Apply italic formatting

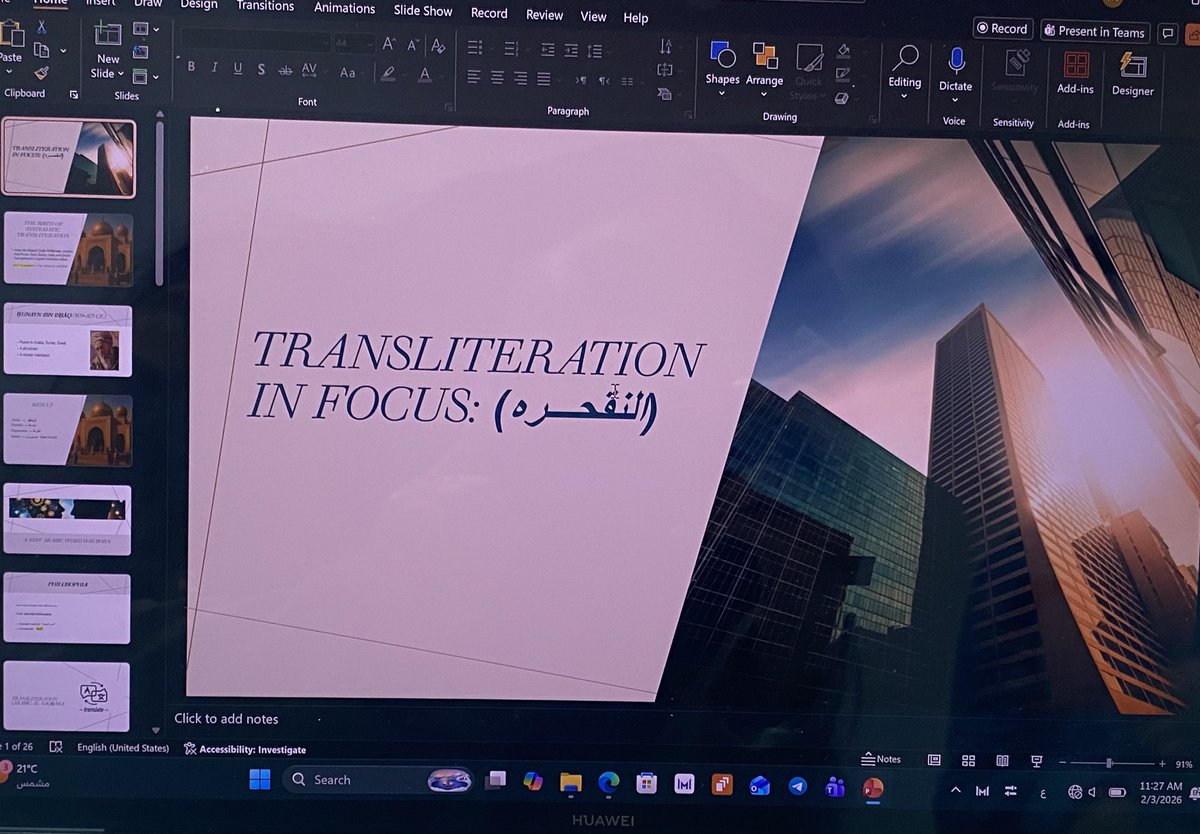tap(214, 68)
